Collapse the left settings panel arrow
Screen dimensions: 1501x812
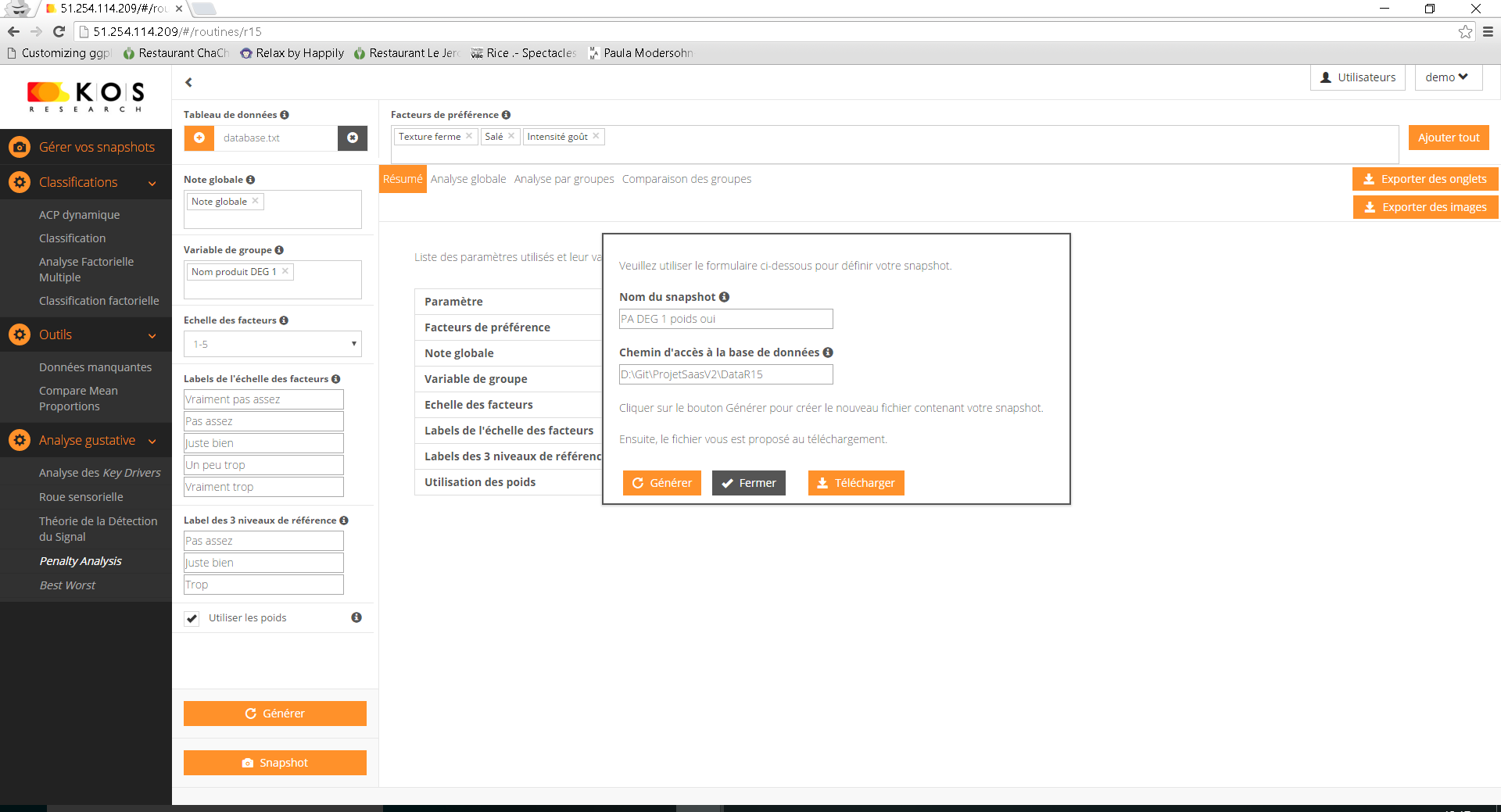(x=188, y=83)
